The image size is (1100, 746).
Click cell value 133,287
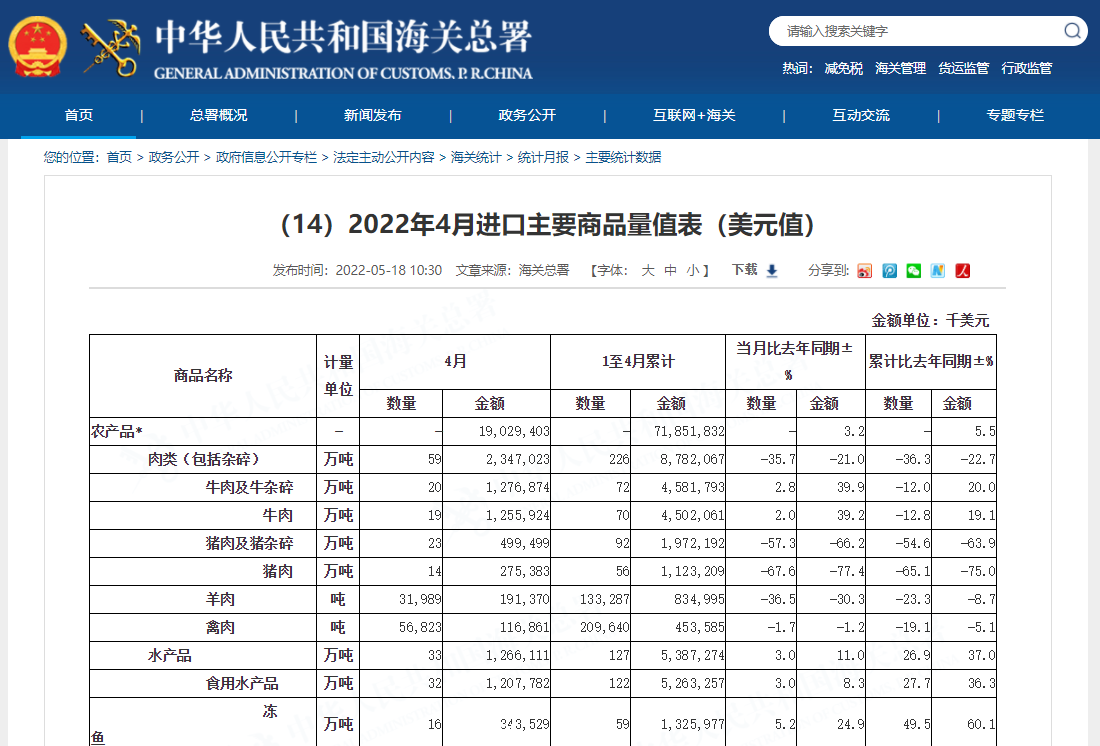tap(605, 600)
